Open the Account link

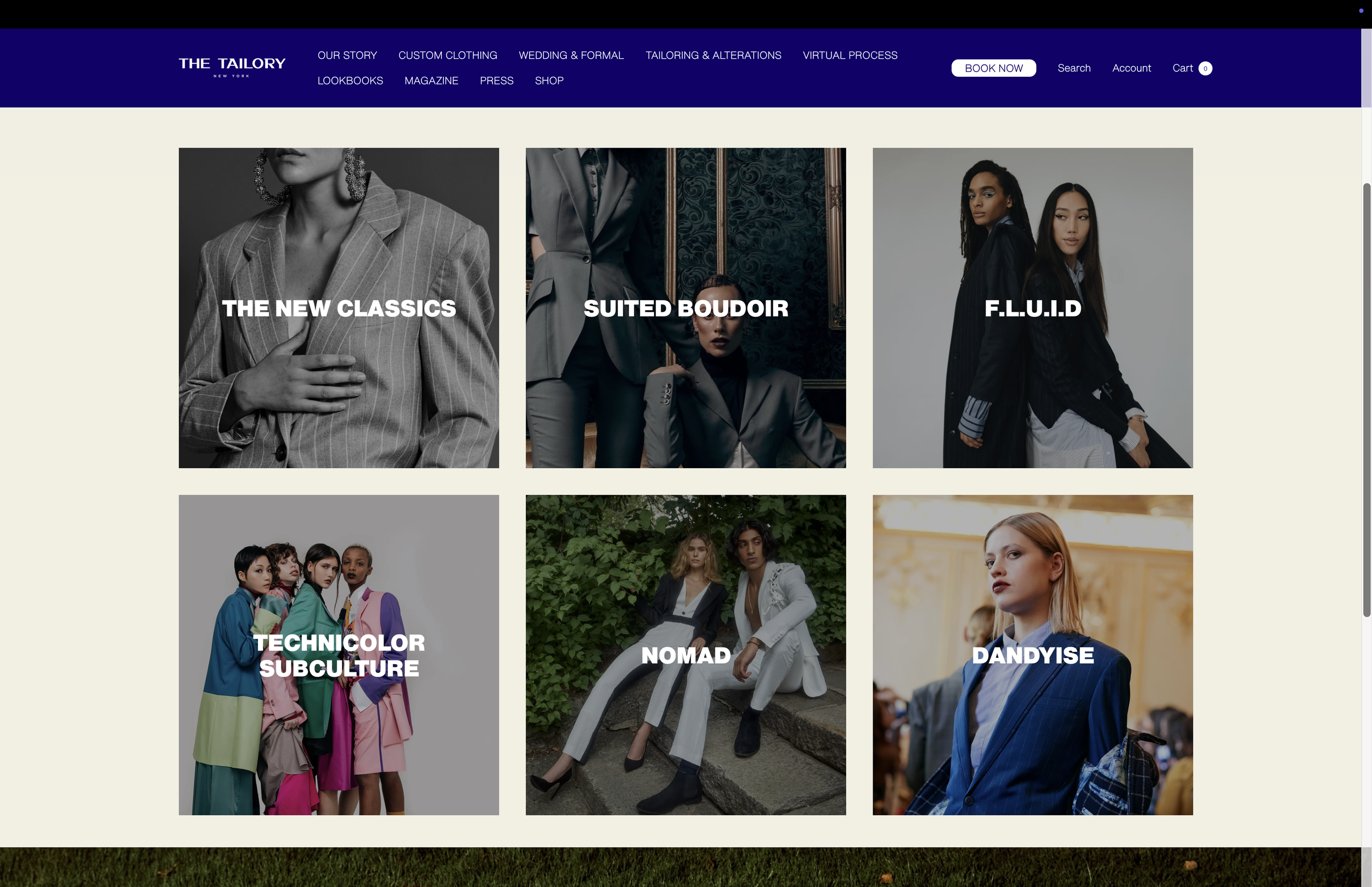(1131, 68)
